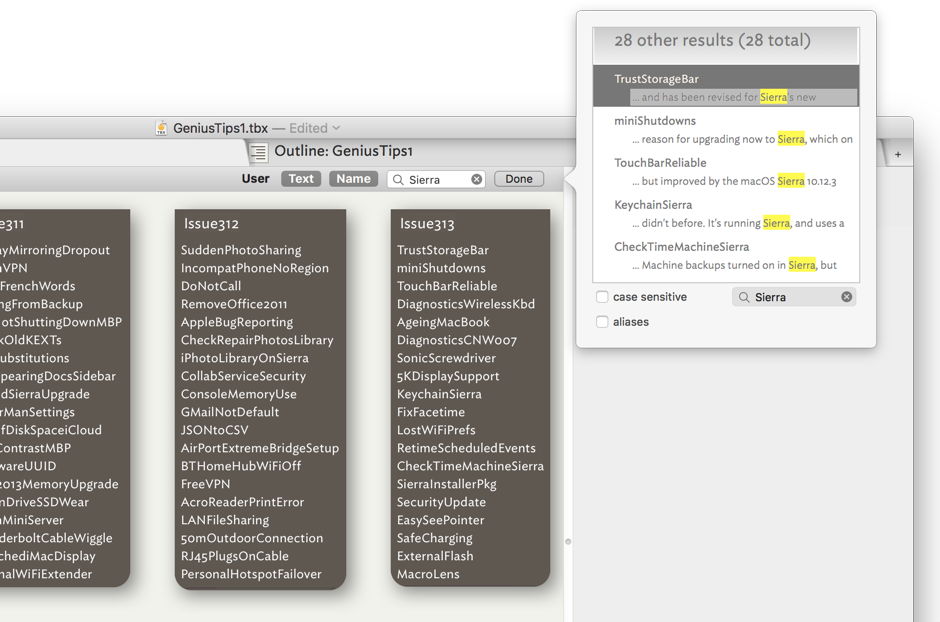Clear the search field in results popover
Screen dimensions: 940x622
[x=846, y=297]
